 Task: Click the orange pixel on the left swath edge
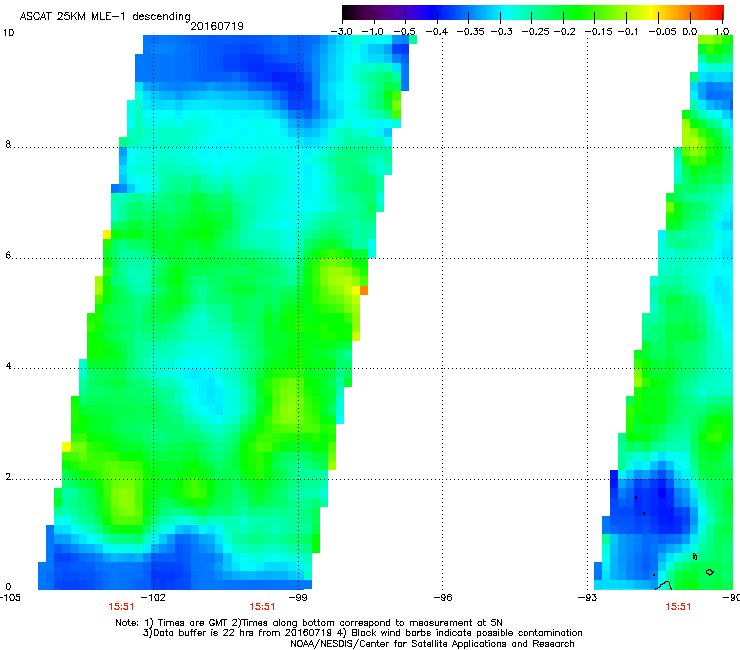point(364,290)
